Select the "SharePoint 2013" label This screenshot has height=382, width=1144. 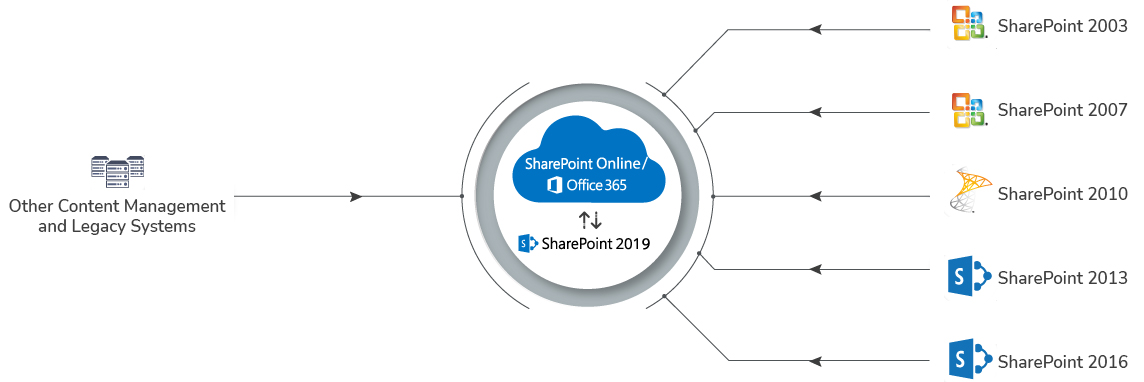(1063, 278)
